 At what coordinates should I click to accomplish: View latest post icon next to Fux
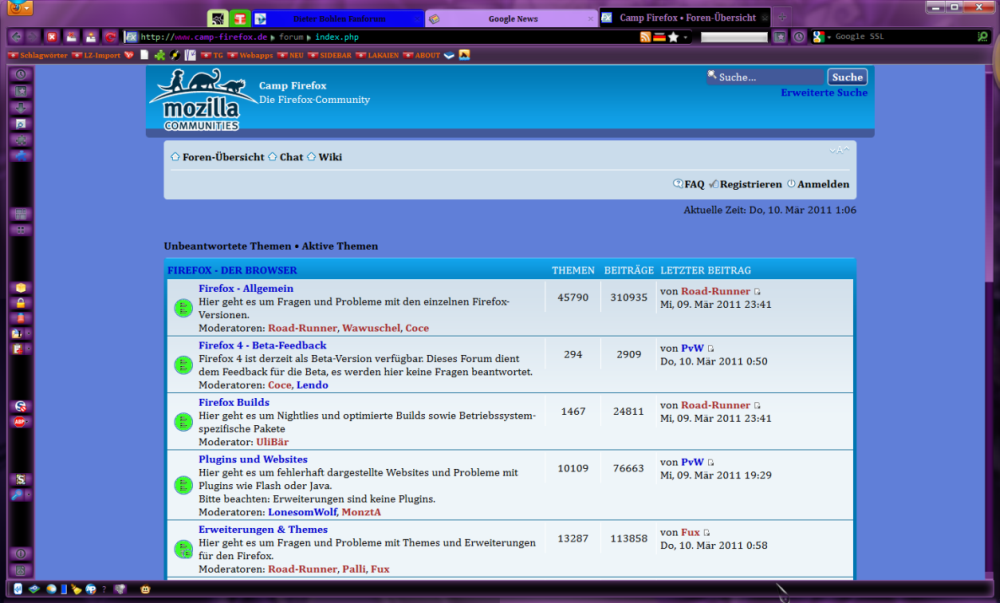pyautogui.click(x=707, y=532)
